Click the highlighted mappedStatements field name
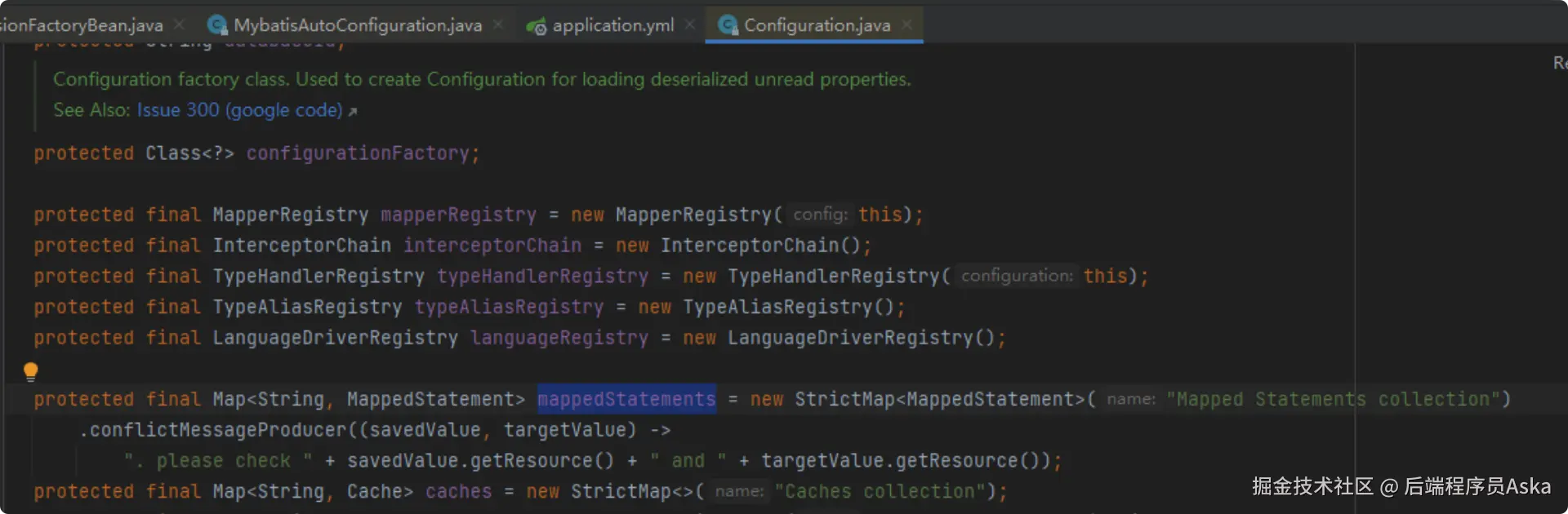The image size is (1568, 514). pos(626,399)
